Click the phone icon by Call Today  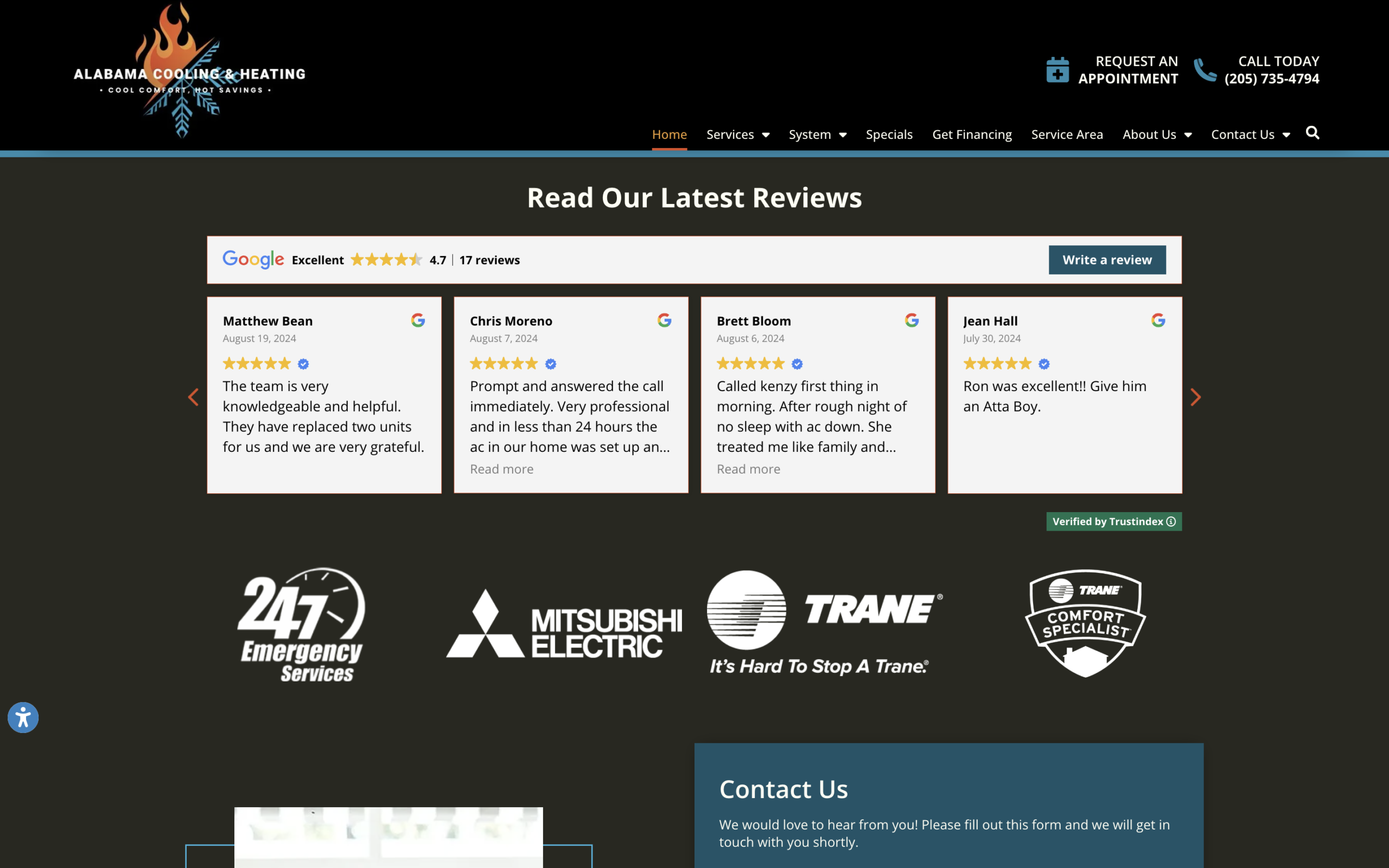point(1205,70)
